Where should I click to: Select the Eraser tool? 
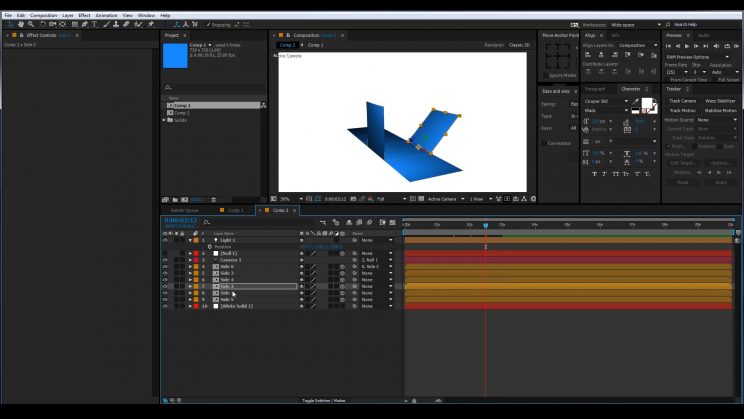126,24
